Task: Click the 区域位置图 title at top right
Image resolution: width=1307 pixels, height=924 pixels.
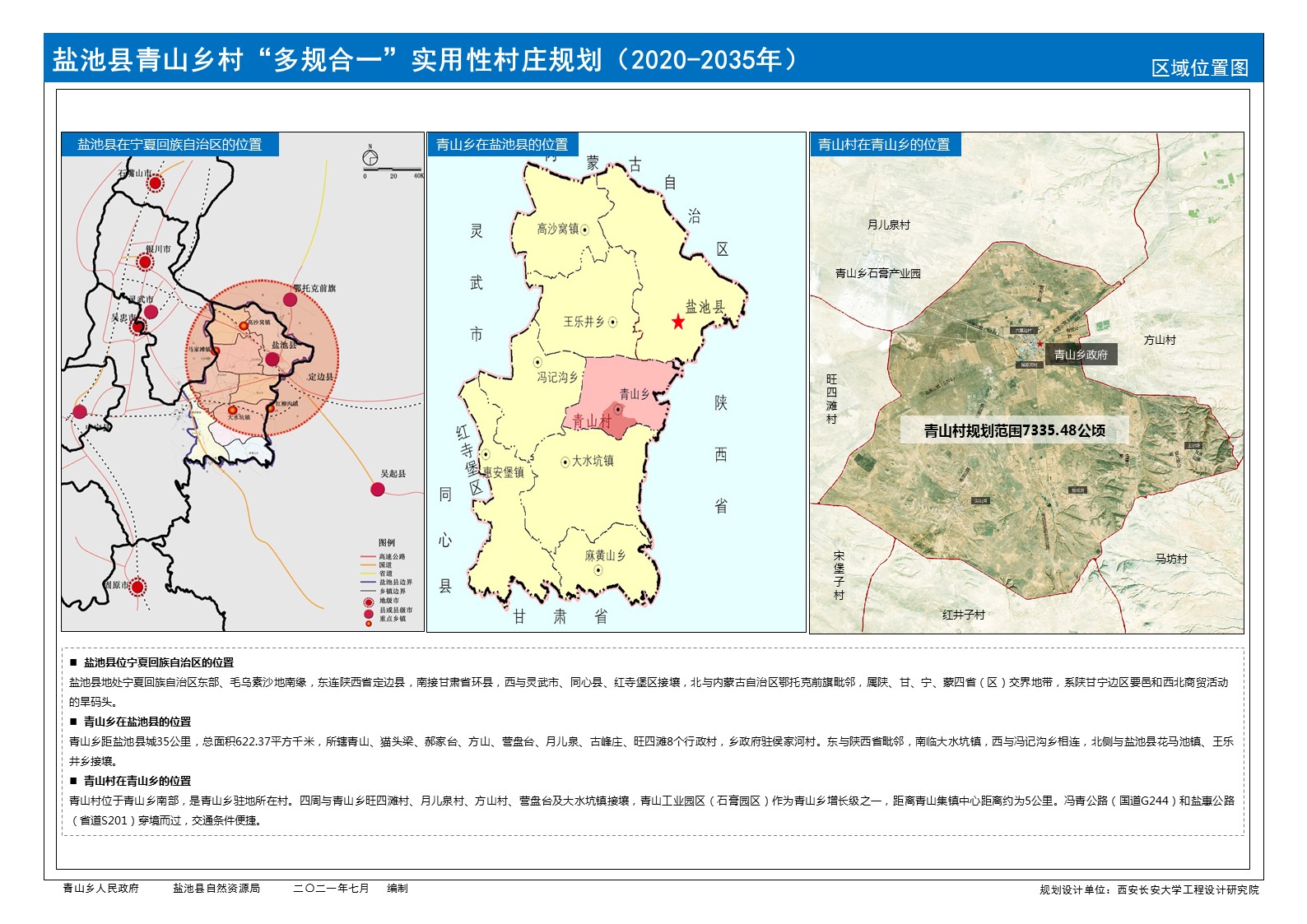Action: [1199, 68]
